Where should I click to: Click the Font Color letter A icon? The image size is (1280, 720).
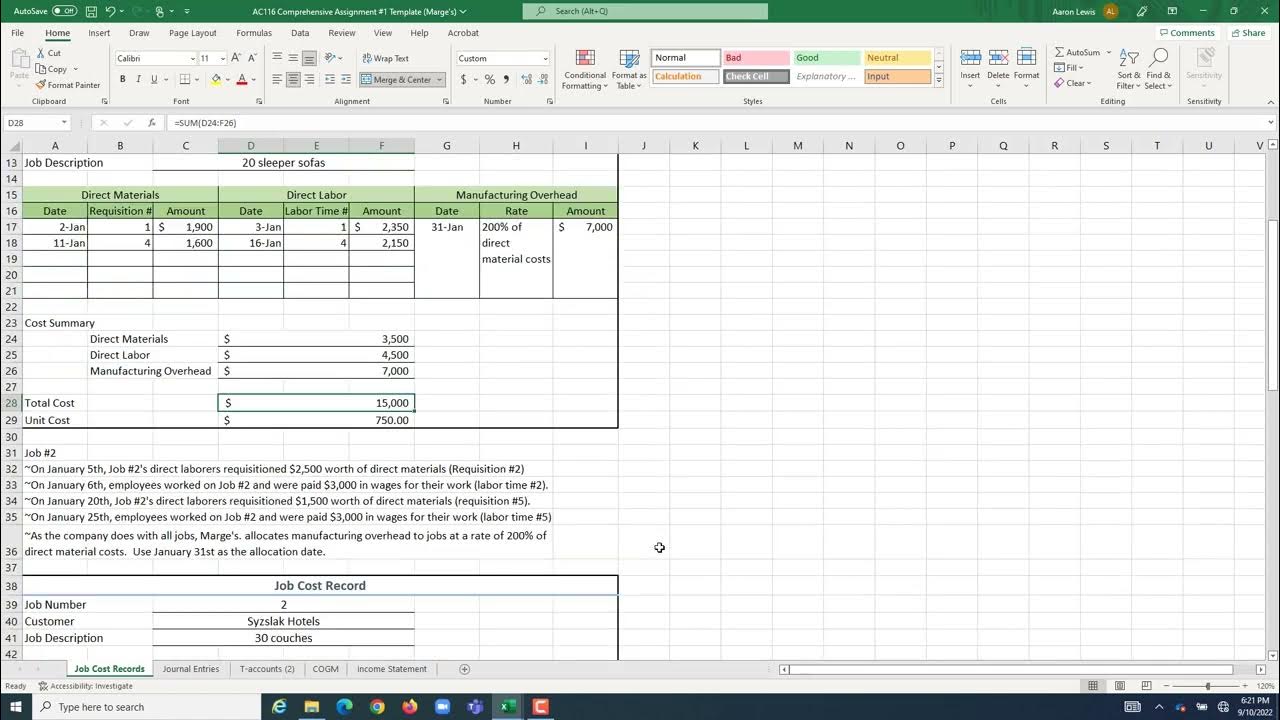click(x=242, y=79)
